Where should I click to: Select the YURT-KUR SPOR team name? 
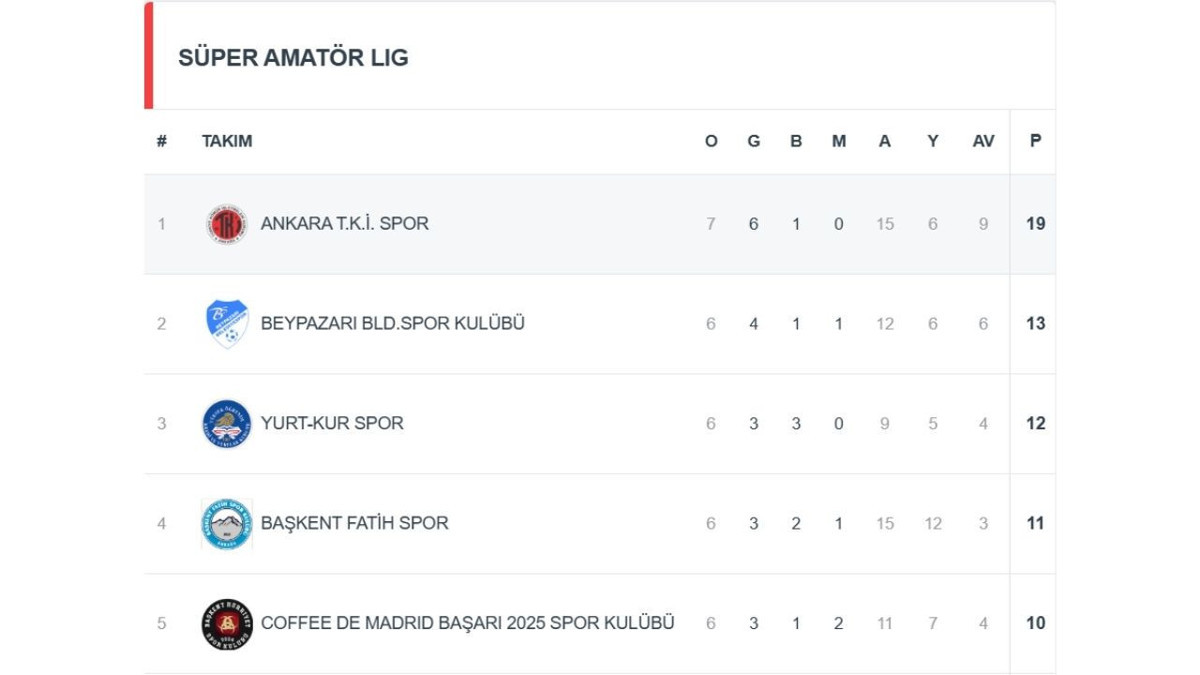[x=332, y=424]
